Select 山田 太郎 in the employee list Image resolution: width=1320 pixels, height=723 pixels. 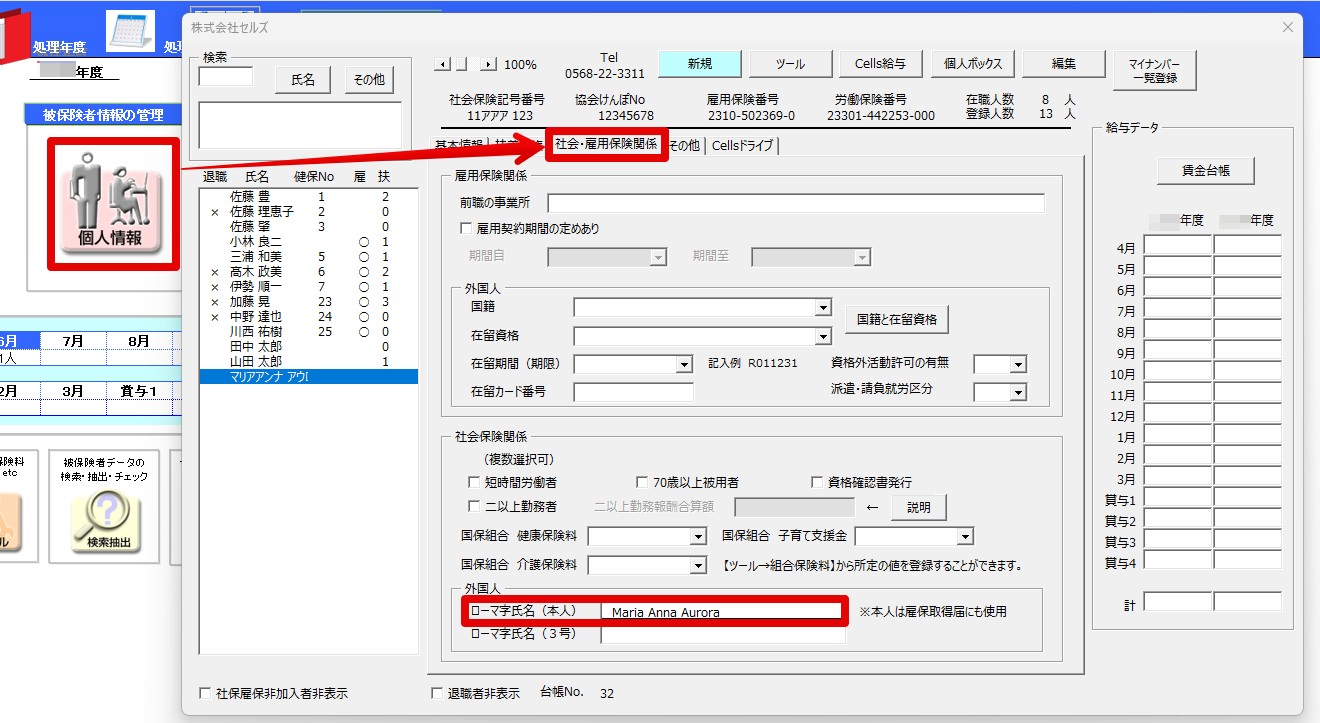click(308, 362)
